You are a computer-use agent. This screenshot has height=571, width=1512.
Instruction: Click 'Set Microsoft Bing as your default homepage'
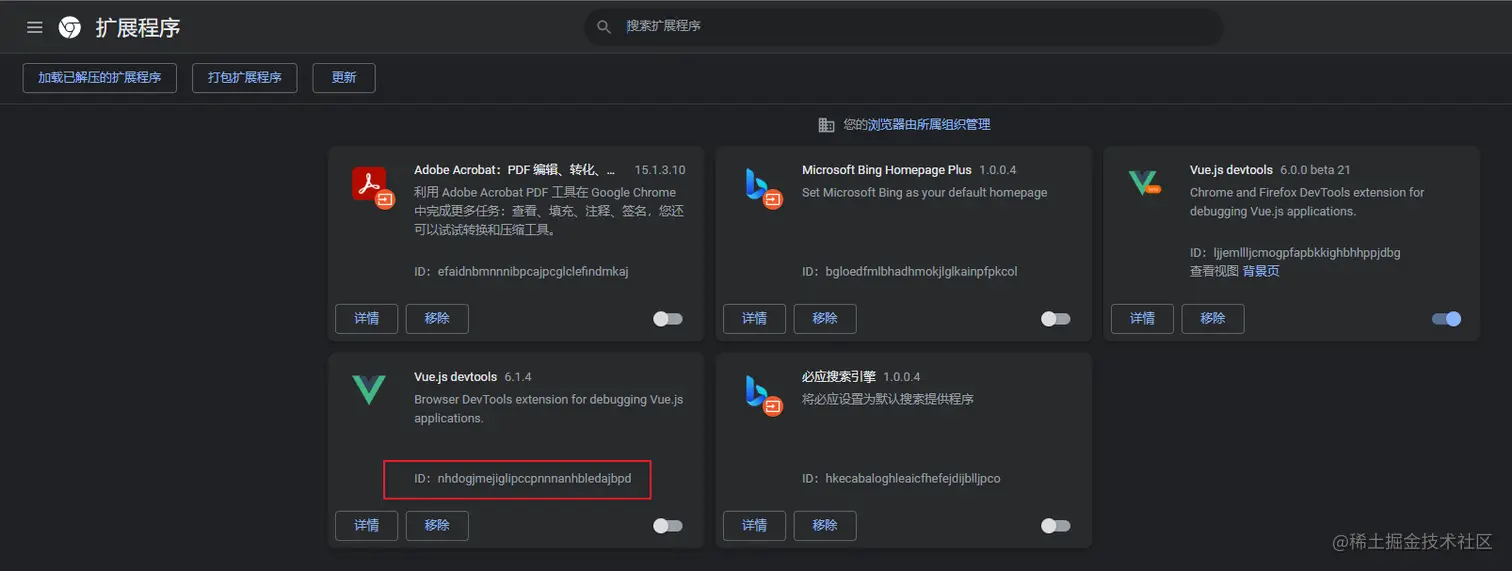925,192
